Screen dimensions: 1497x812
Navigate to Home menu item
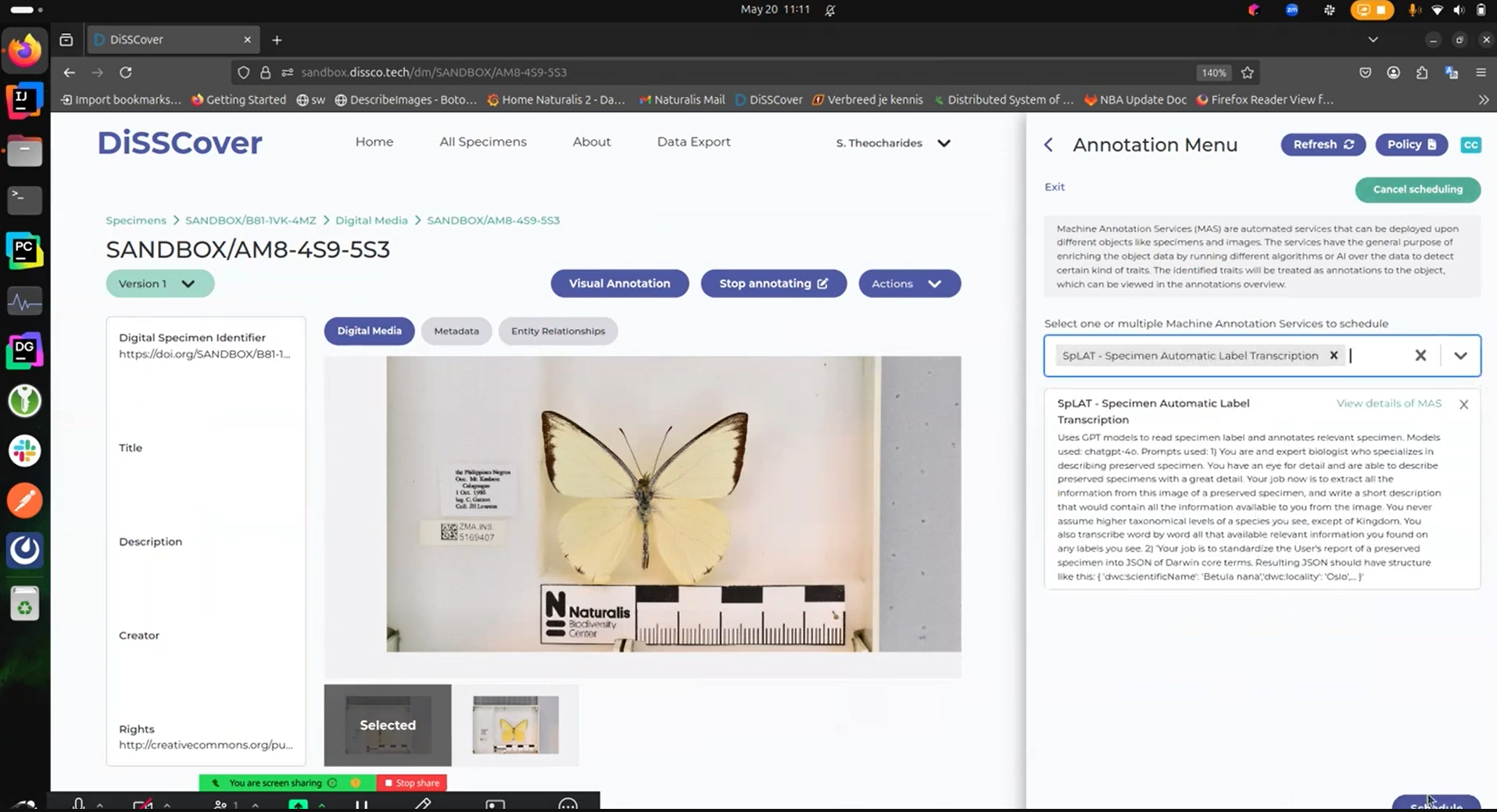coord(374,141)
